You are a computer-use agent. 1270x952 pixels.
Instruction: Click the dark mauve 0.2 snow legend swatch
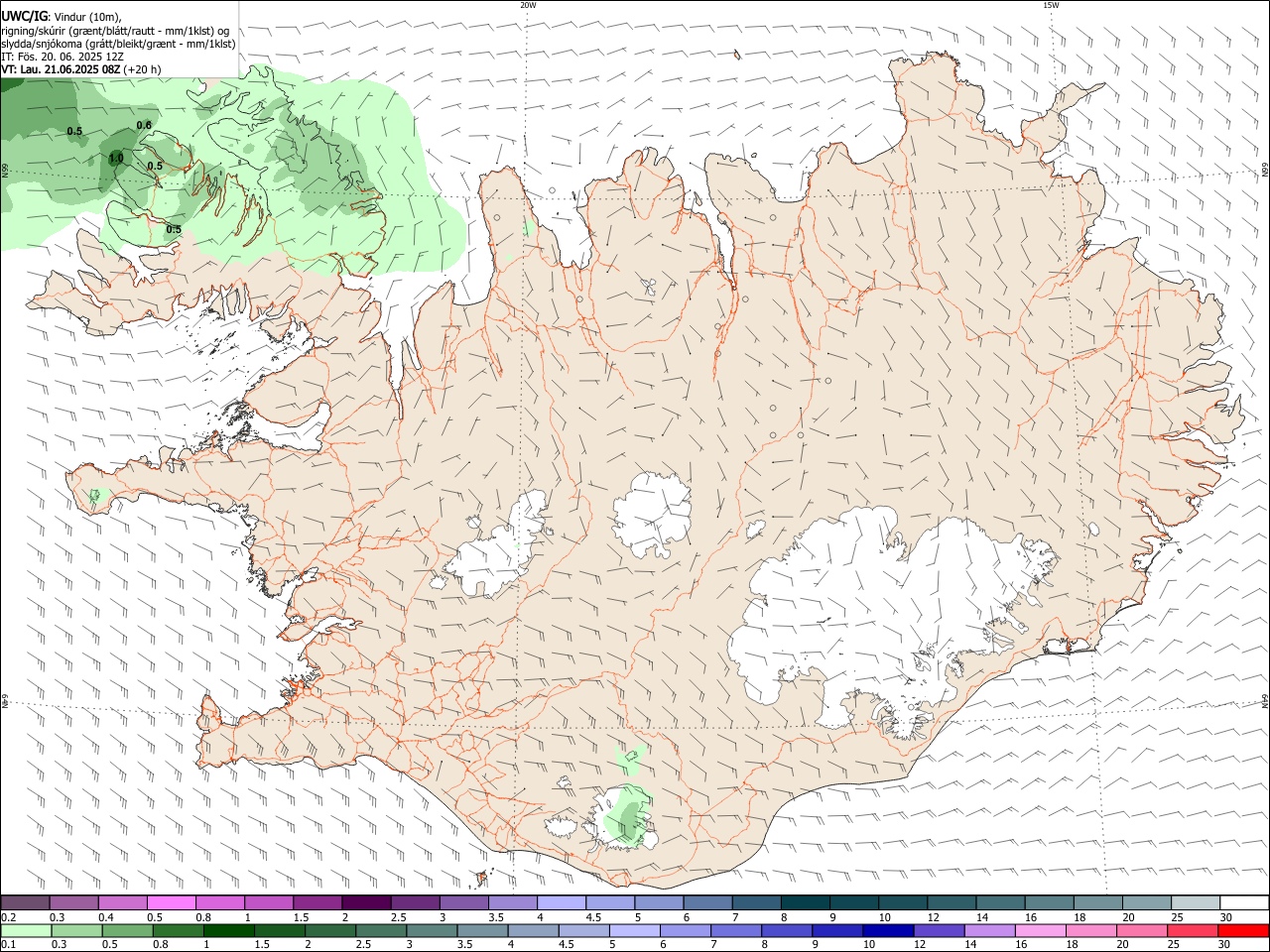(26, 902)
